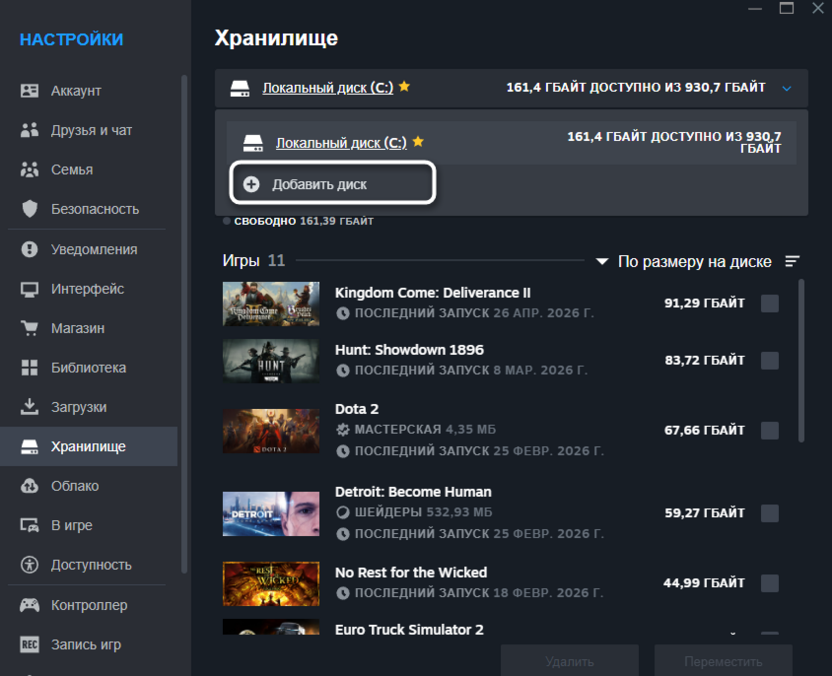Click the В игре overlay icon

tap(29, 525)
